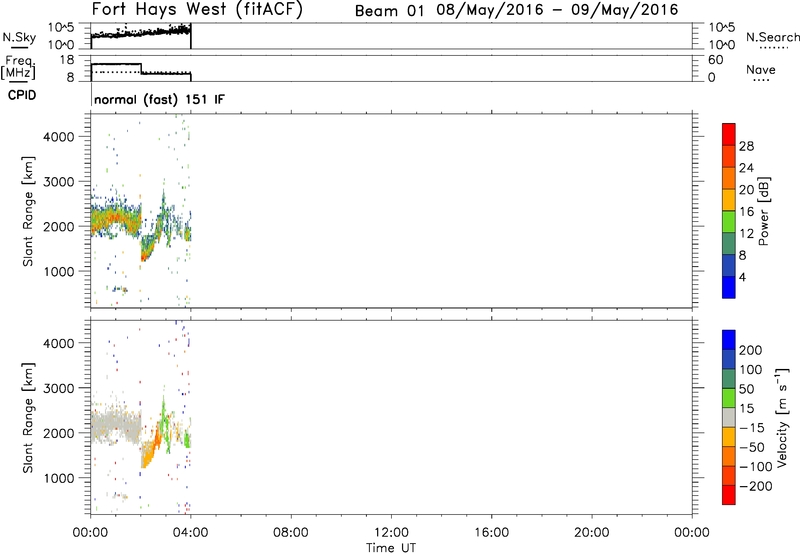Viewport: 800px width, 554px height.
Task: Click the '18' tick on frequency axis
Action: (67, 59)
